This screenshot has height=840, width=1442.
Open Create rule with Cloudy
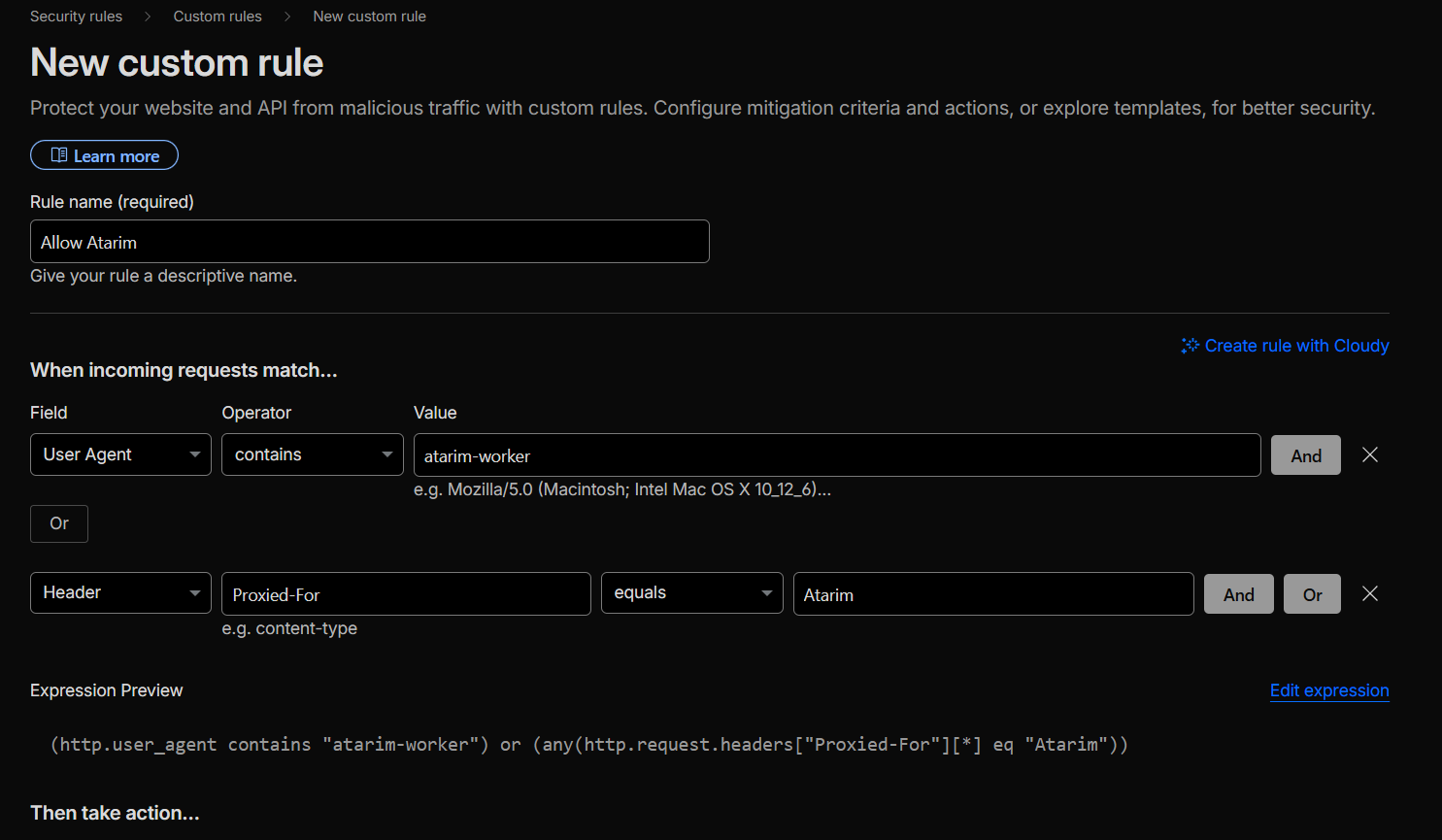pos(1295,346)
